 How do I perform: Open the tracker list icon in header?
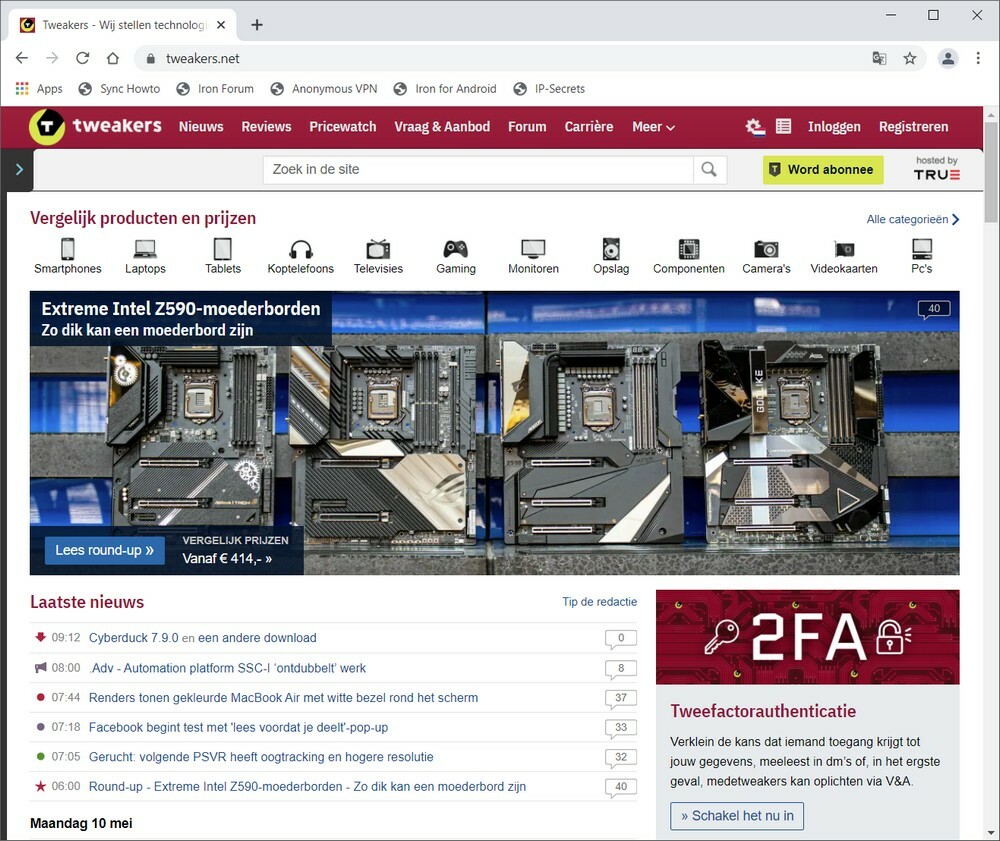tap(783, 126)
